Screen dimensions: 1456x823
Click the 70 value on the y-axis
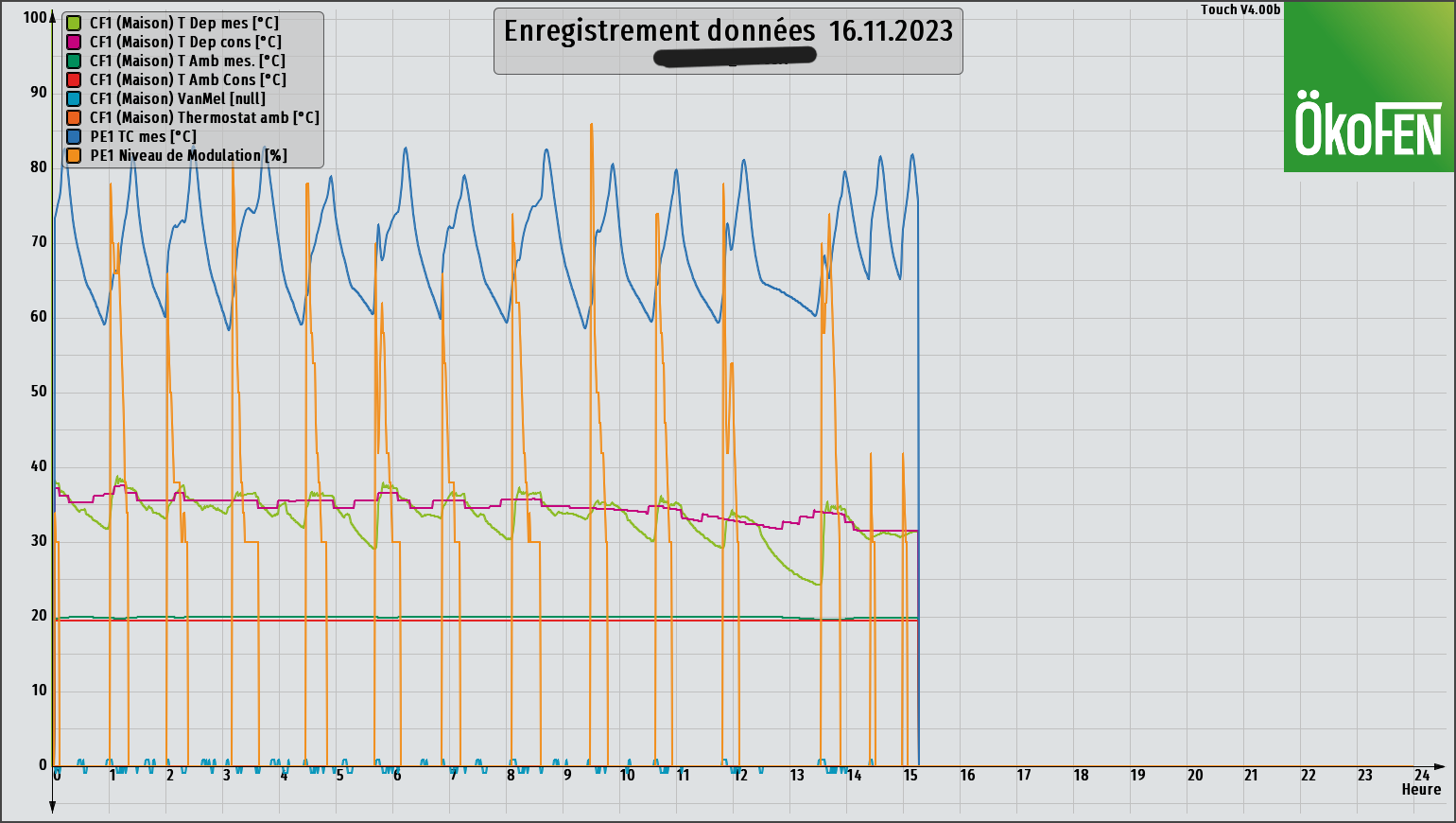[39, 242]
